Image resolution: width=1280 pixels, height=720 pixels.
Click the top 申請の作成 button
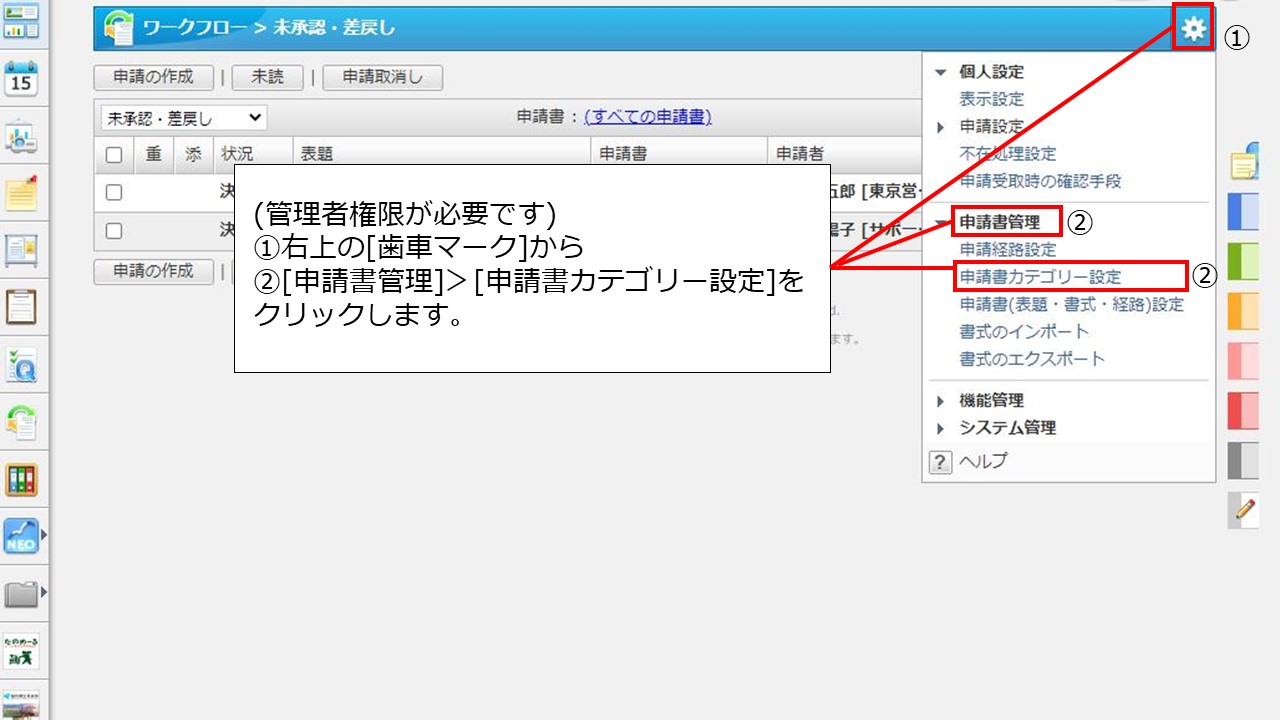pyautogui.click(x=153, y=77)
